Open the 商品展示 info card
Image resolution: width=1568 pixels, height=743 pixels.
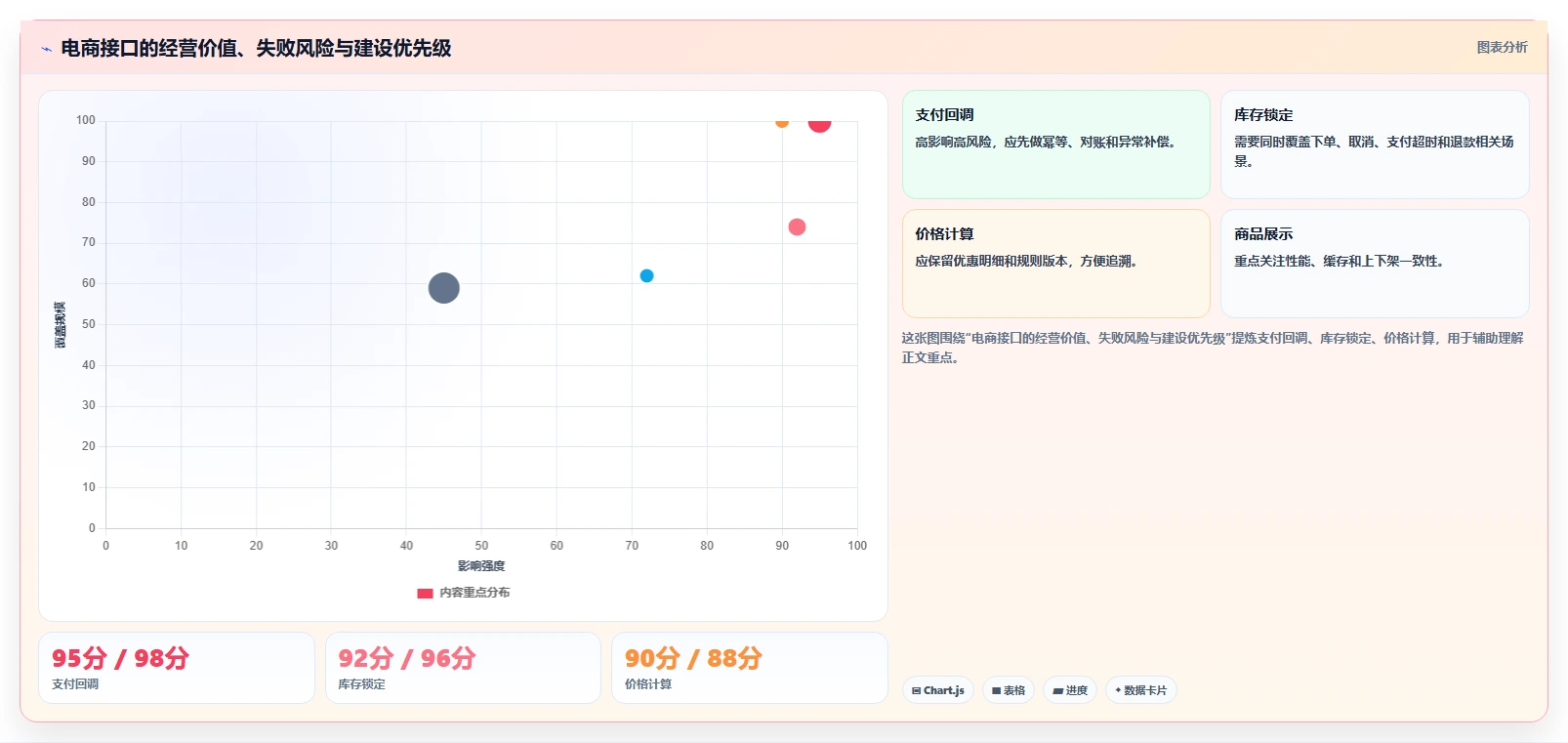coord(1375,264)
